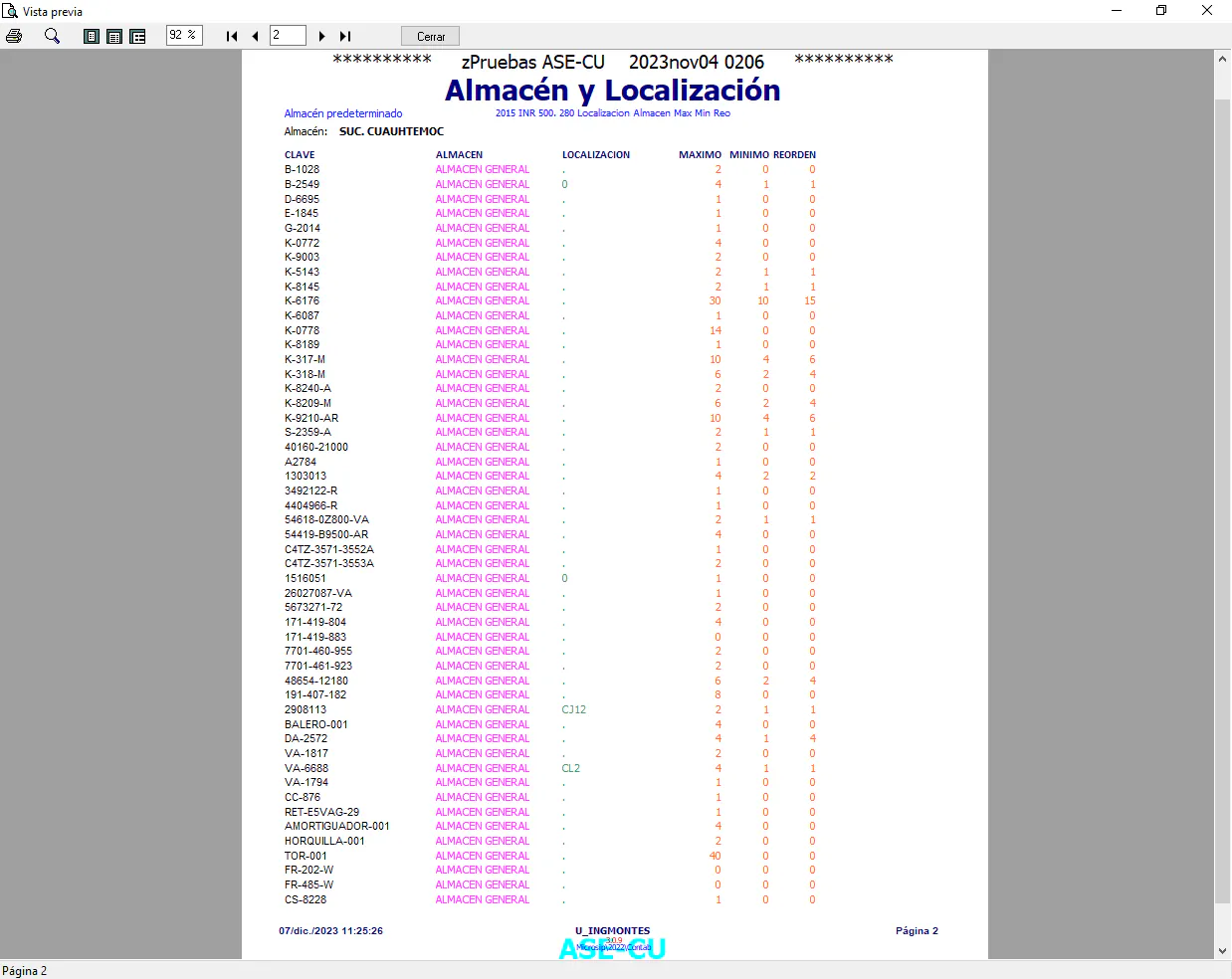Image resolution: width=1232 pixels, height=979 pixels.
Task: Click the clave 'TOR-001'
Action: 306,856
